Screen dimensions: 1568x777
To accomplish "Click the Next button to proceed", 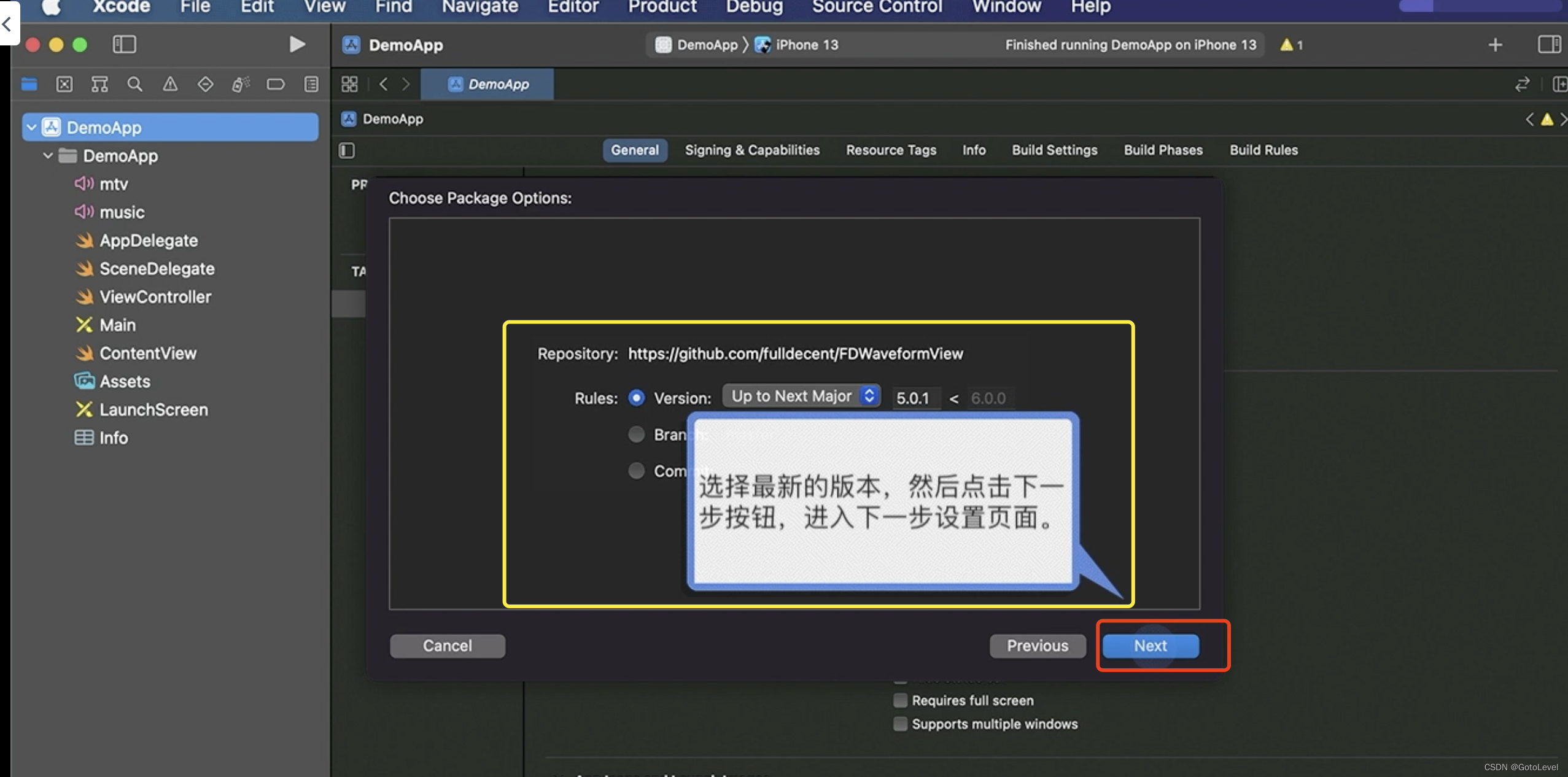I will click(1150, 644).
